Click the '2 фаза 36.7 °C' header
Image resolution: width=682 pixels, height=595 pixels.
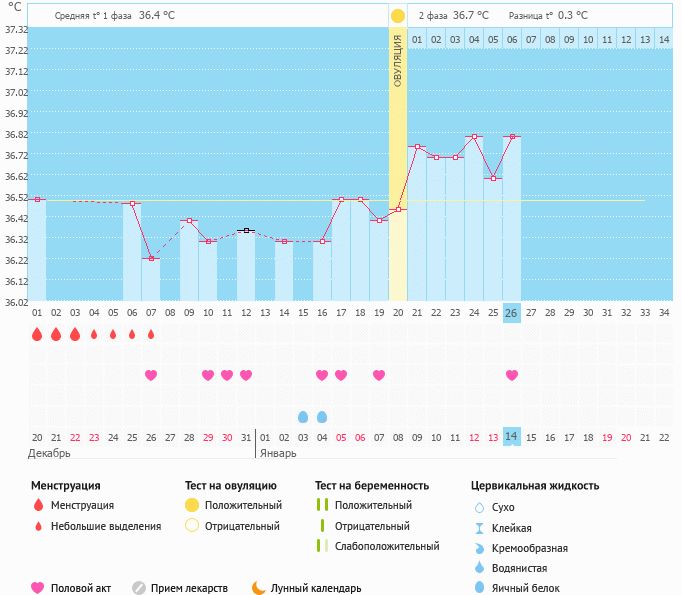tap(453, 16)
